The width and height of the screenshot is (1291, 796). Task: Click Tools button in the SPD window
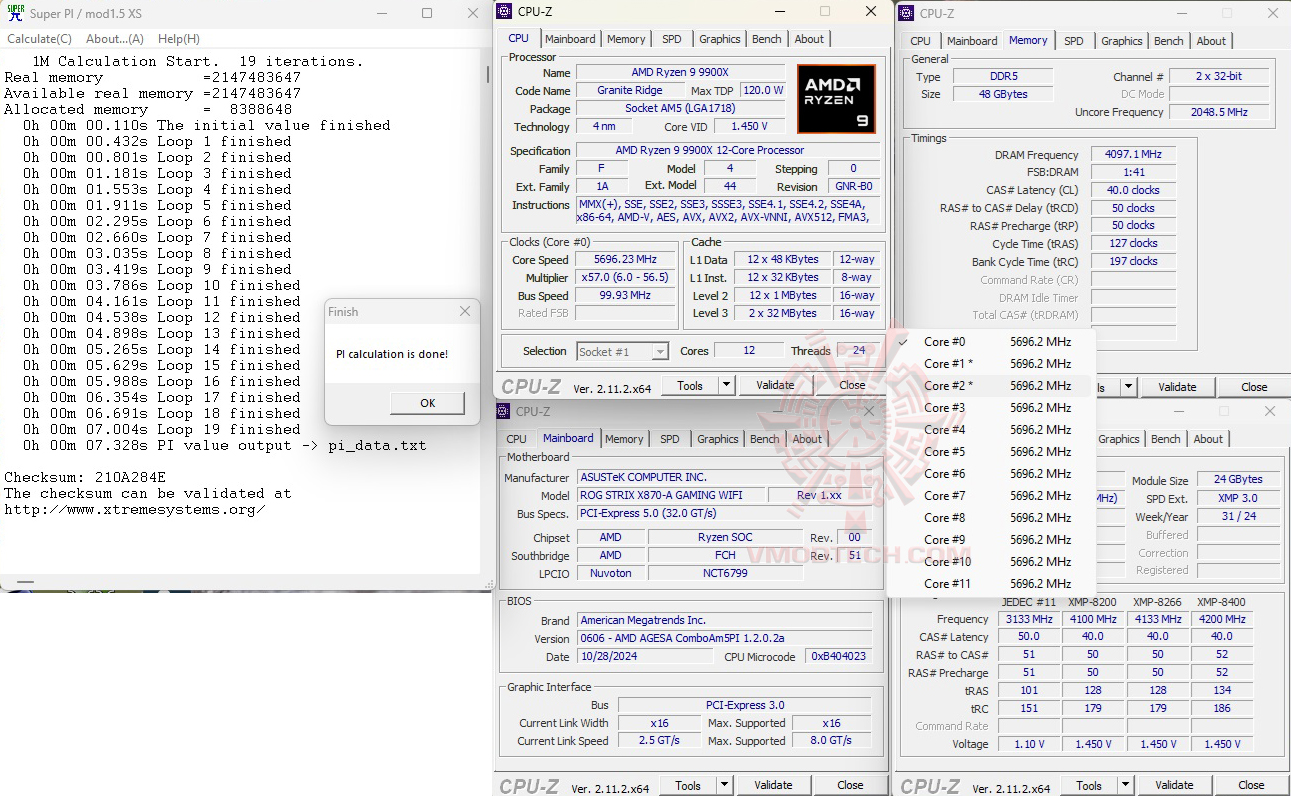pos(1089,785)
